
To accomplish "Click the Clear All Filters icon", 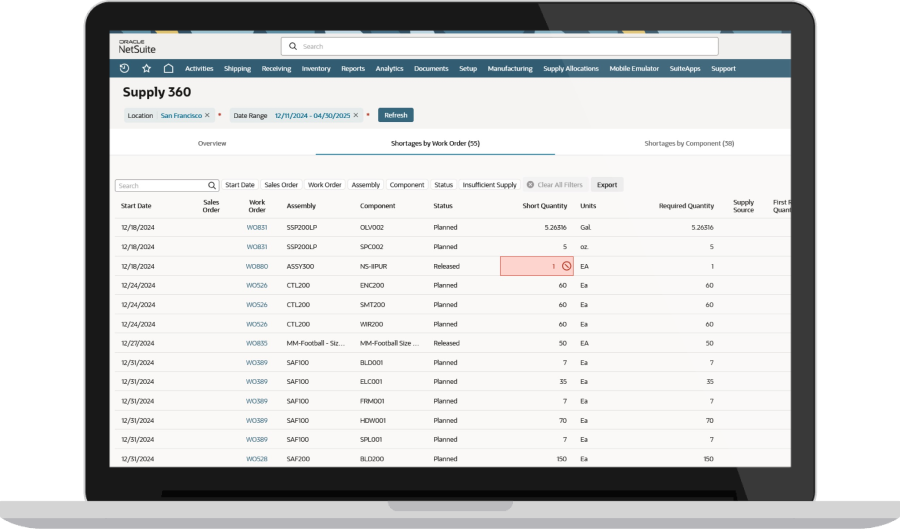I will (530, 185).
